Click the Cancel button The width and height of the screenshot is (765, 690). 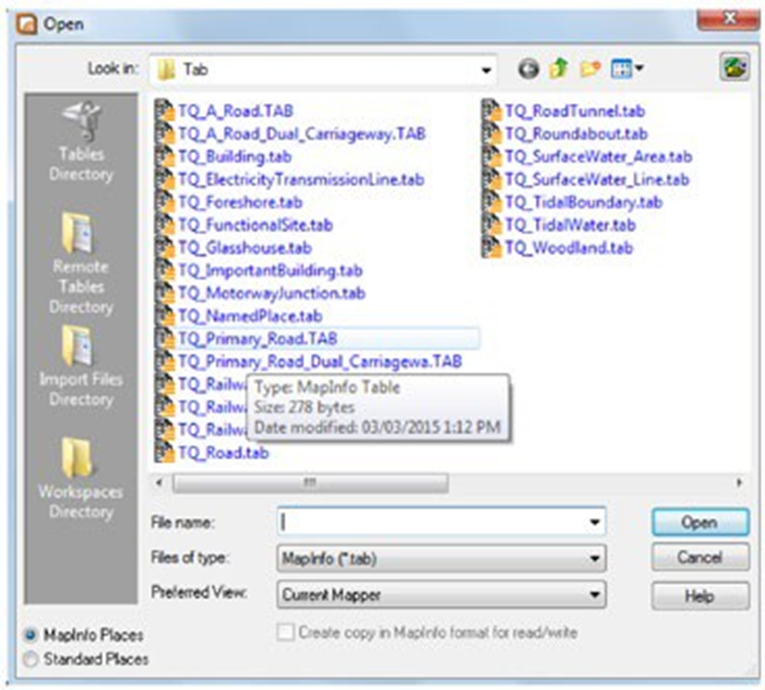(700, 557)
